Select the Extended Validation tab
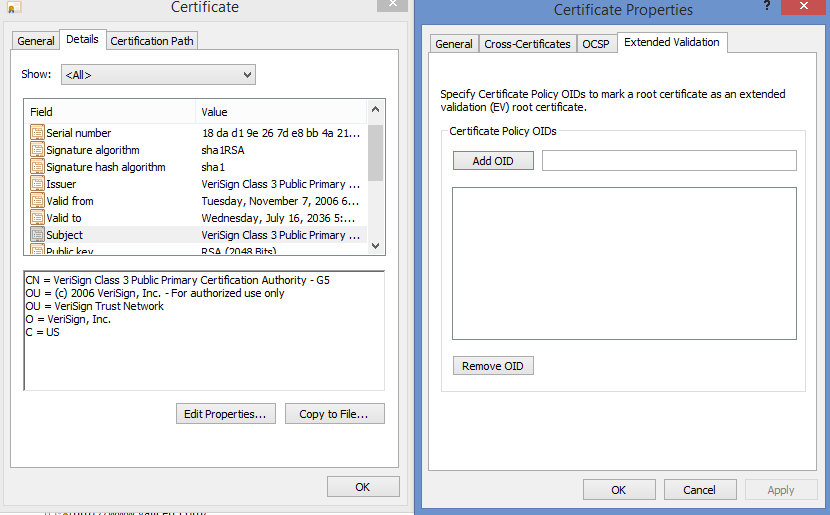Image resolution: width=830 pixels, height=515 pixels. (672, 42)
